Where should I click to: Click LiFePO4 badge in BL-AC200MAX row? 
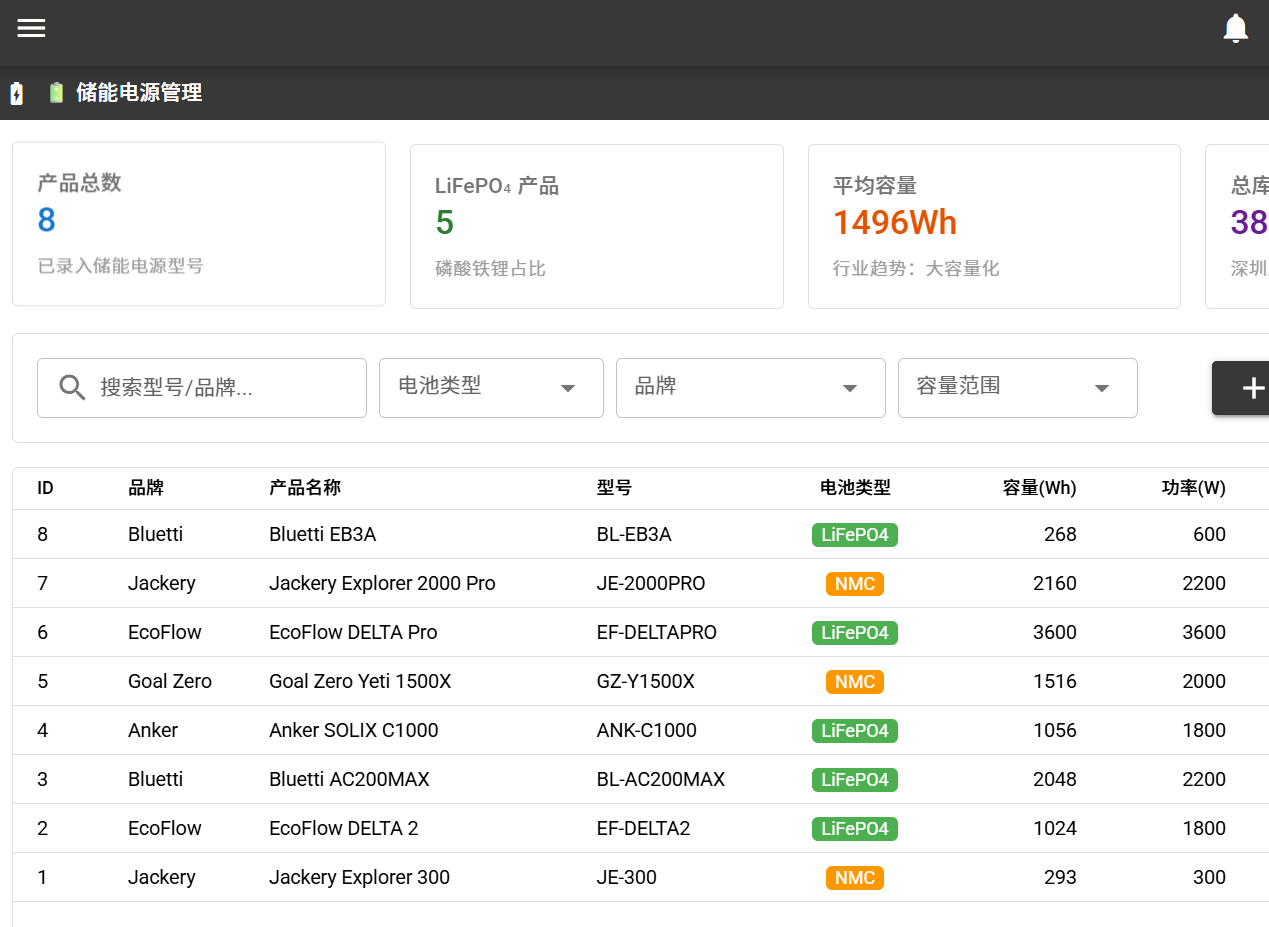pyautogui.click(x=855, y=780)
